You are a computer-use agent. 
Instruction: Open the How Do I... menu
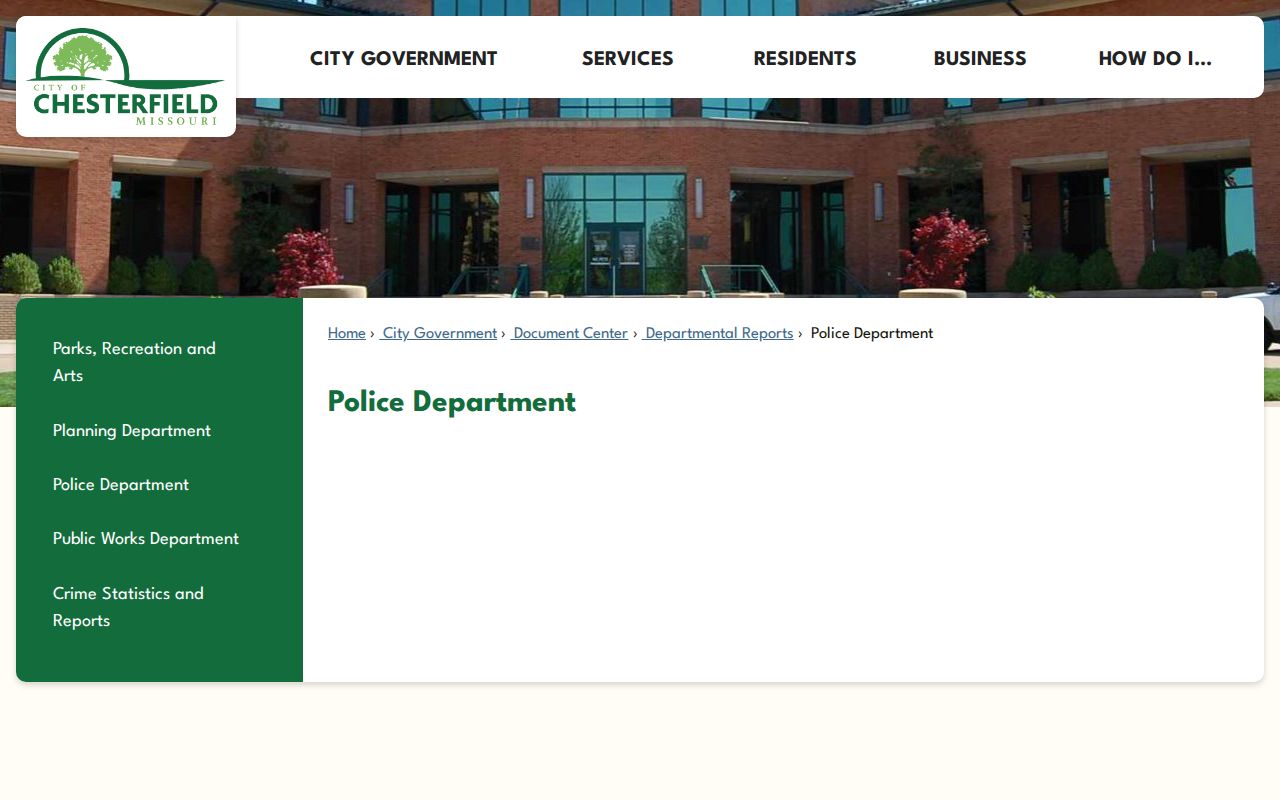click(x=1155, y=58)
